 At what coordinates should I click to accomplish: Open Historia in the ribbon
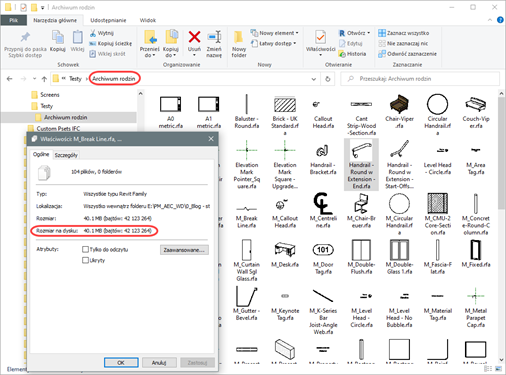point(352,54)
